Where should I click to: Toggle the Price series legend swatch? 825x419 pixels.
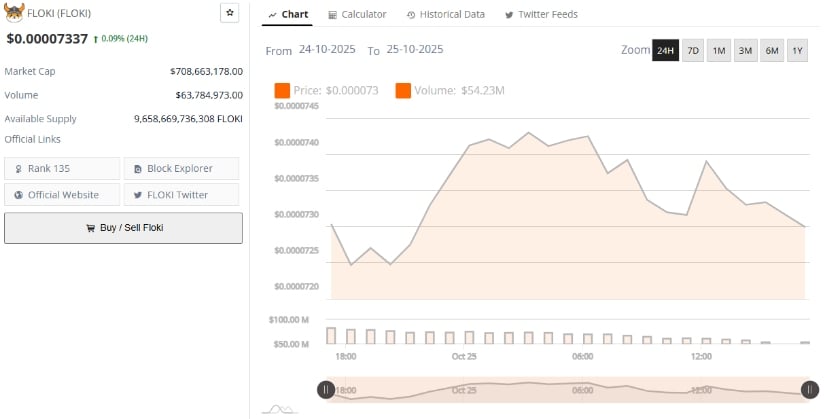coord(282,91)
